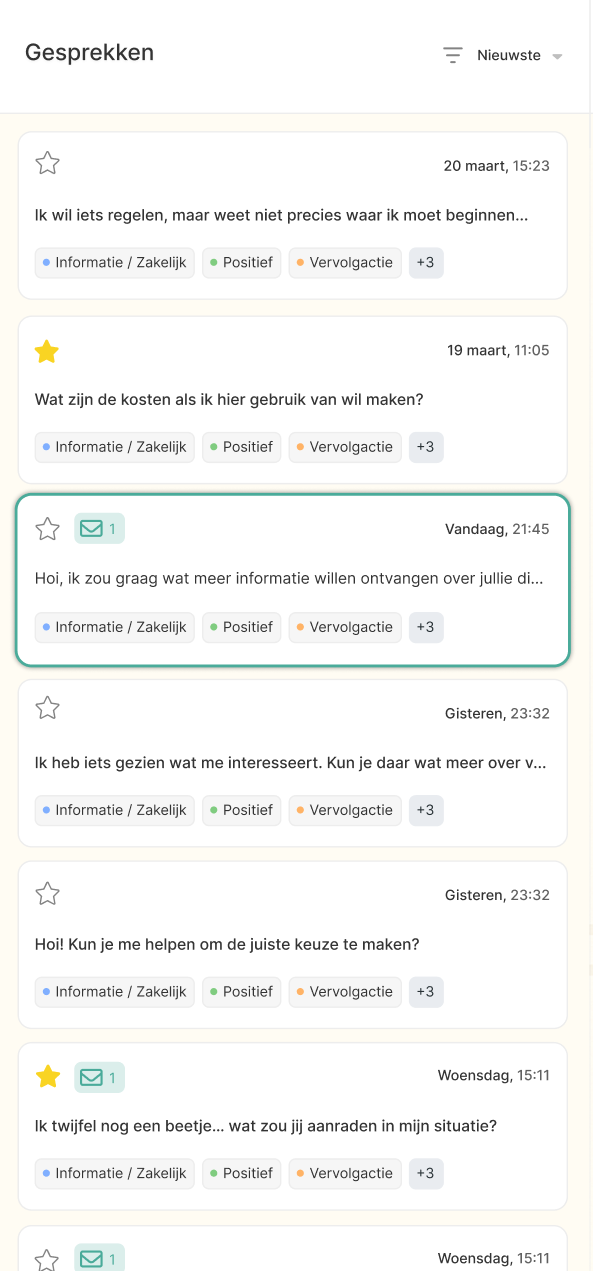Click the mail badge on Vandaag 21:45 conversation

(x=99, y=529)
